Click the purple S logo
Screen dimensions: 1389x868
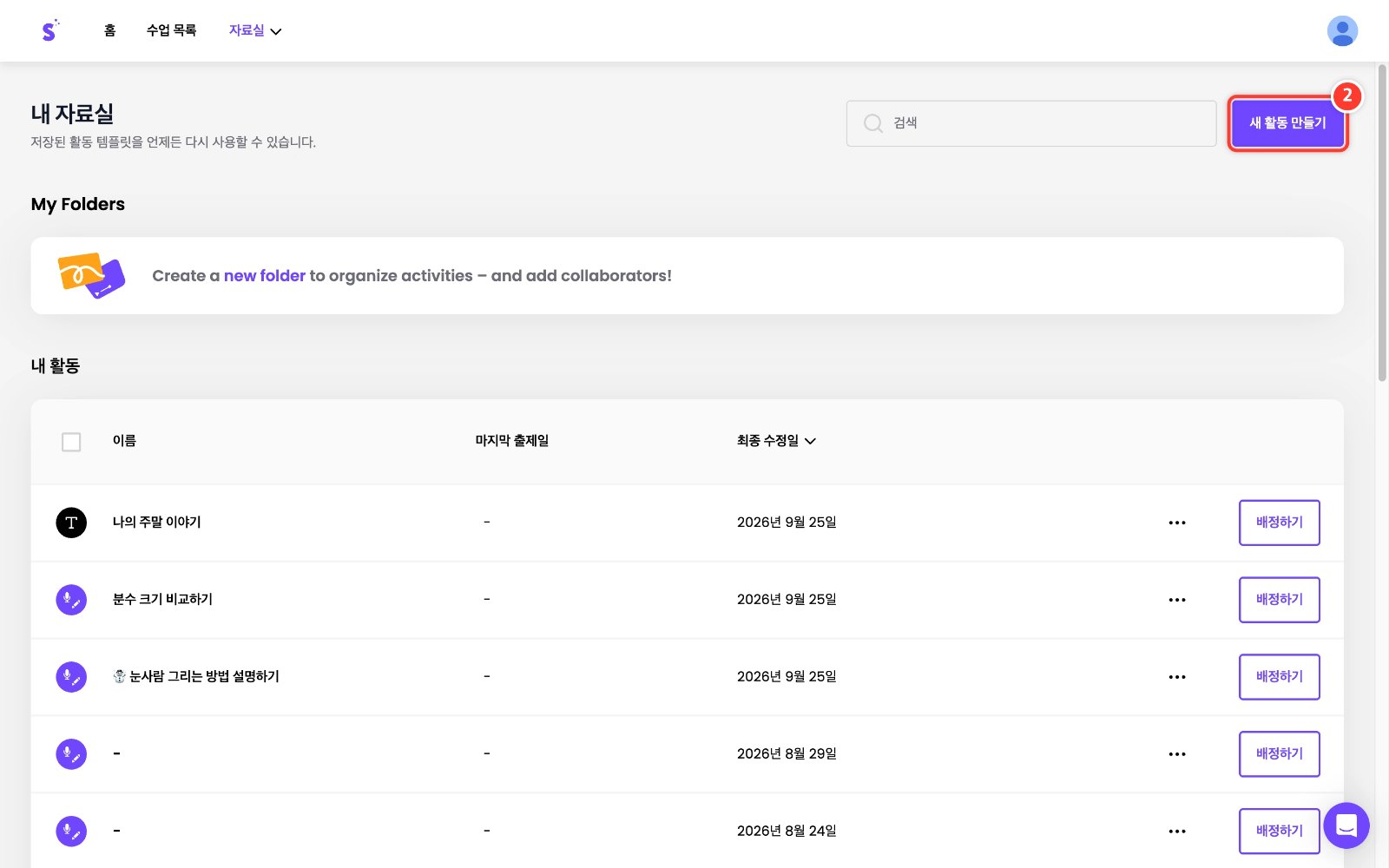point(50,30)
